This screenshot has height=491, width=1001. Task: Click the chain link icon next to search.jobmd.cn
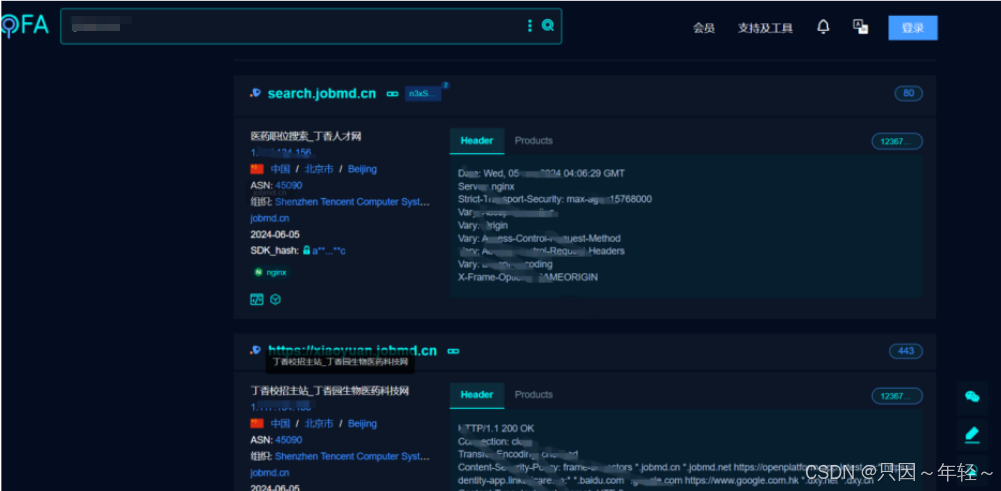point(392,94)
